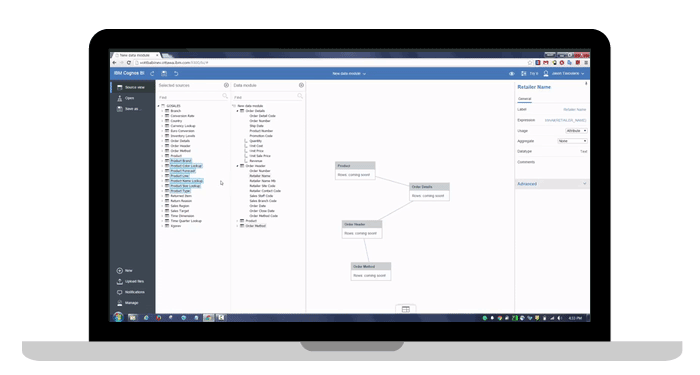Click browser reload button
Screen dimensions: 700x375
click(129, 62)
